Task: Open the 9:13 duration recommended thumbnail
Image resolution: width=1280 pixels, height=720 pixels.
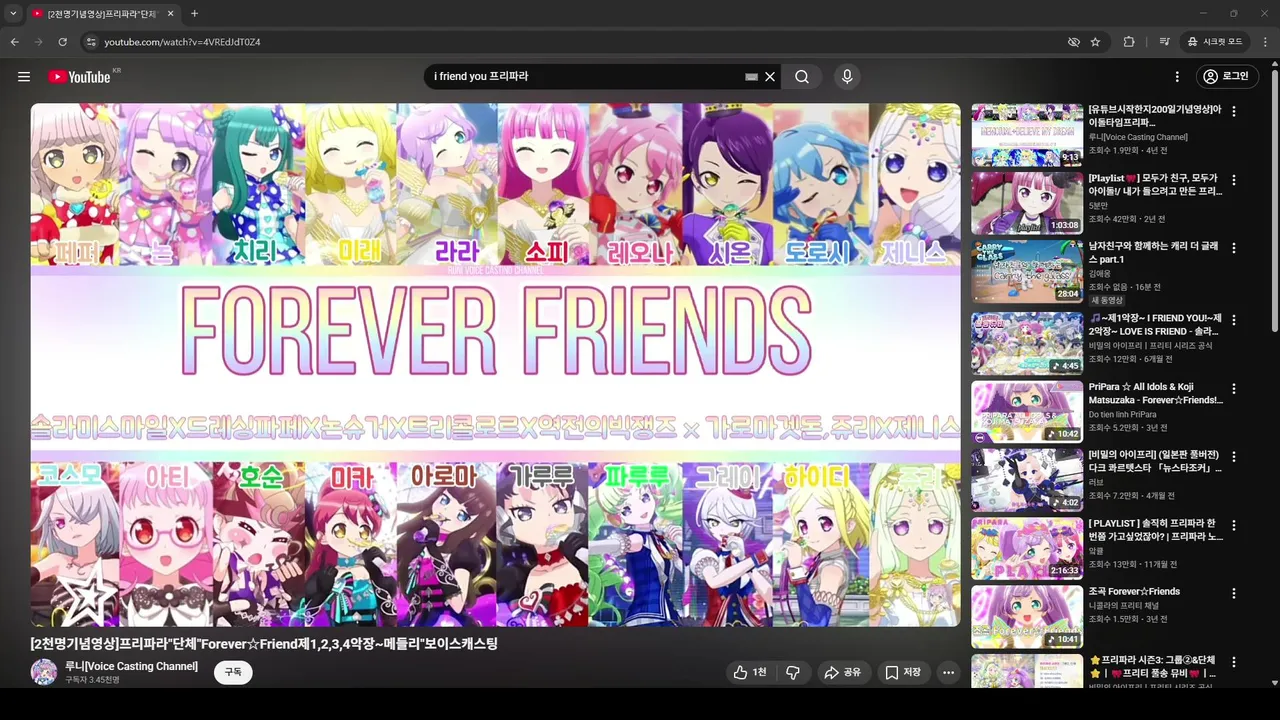Action: pyautogui.click(x=1027, y=135)
